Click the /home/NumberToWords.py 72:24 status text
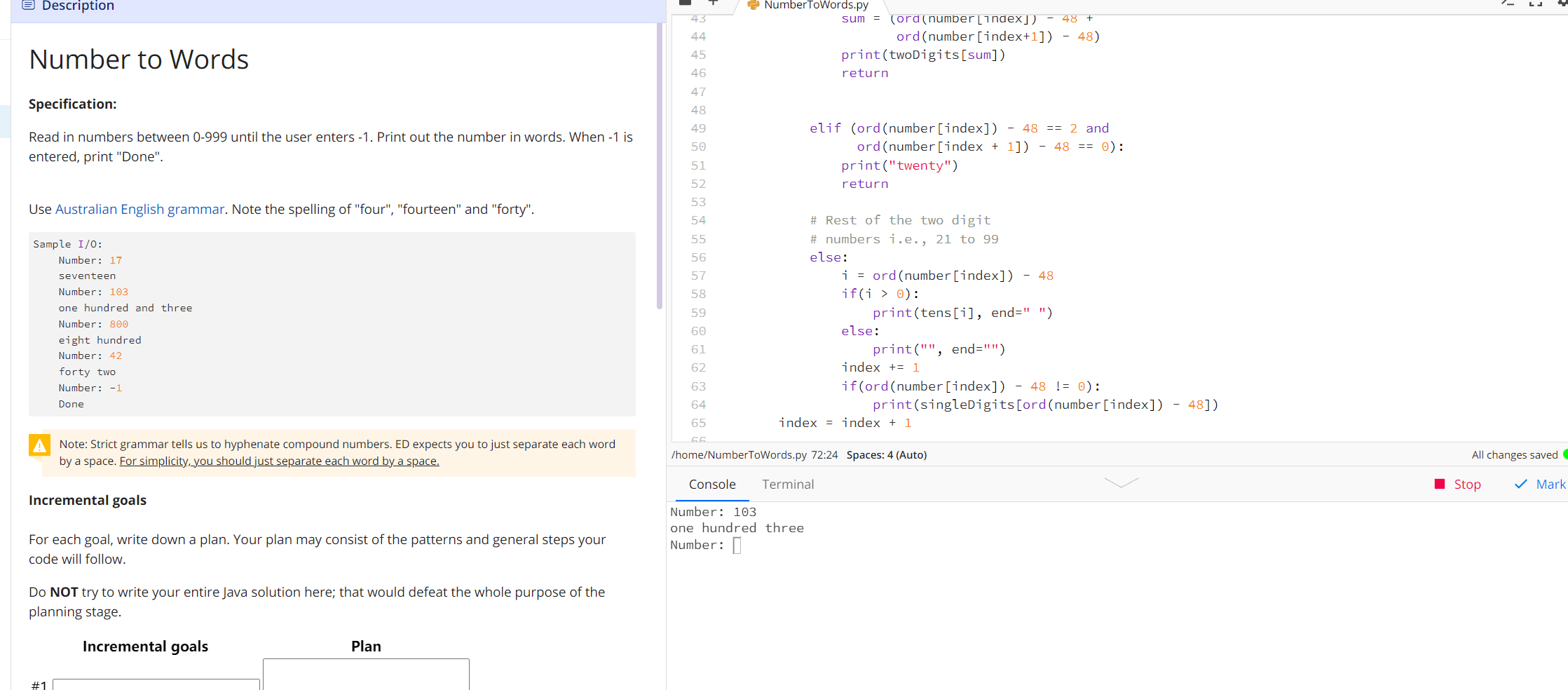The height and width of the screenshot is (690, 1568). click(754, 454)
